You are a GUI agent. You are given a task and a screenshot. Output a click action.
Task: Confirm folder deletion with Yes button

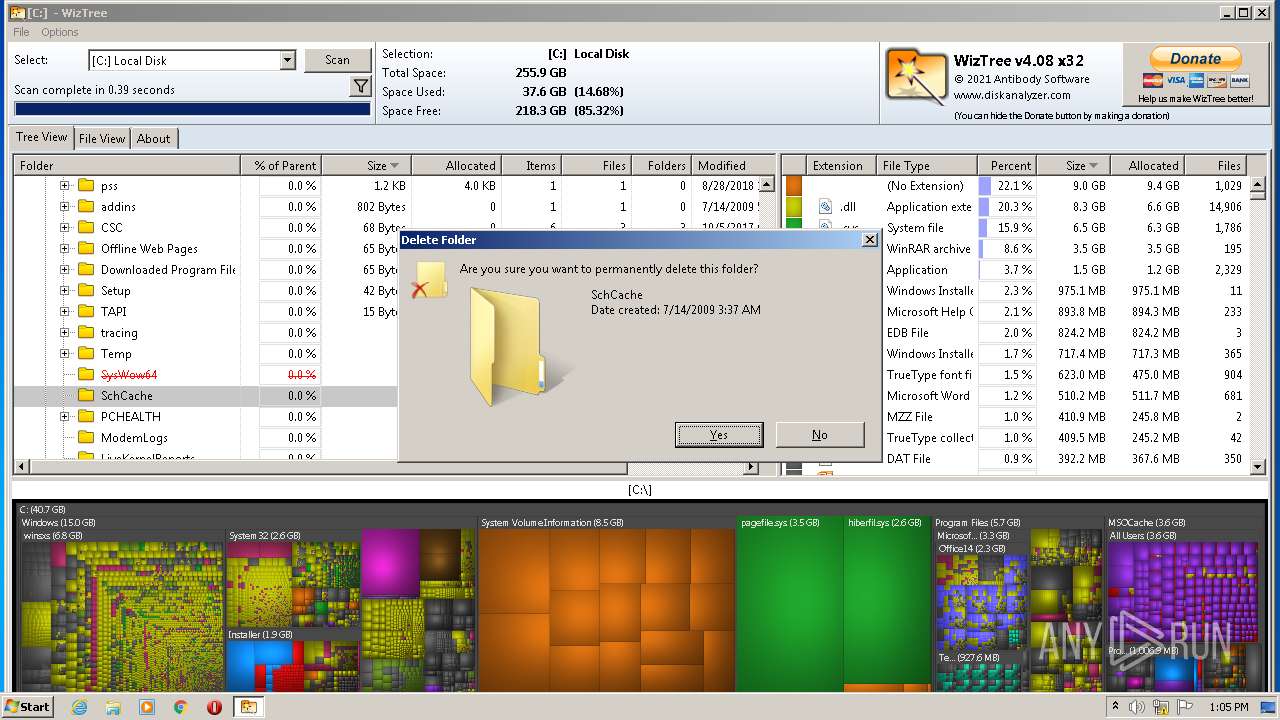(719, 434)
